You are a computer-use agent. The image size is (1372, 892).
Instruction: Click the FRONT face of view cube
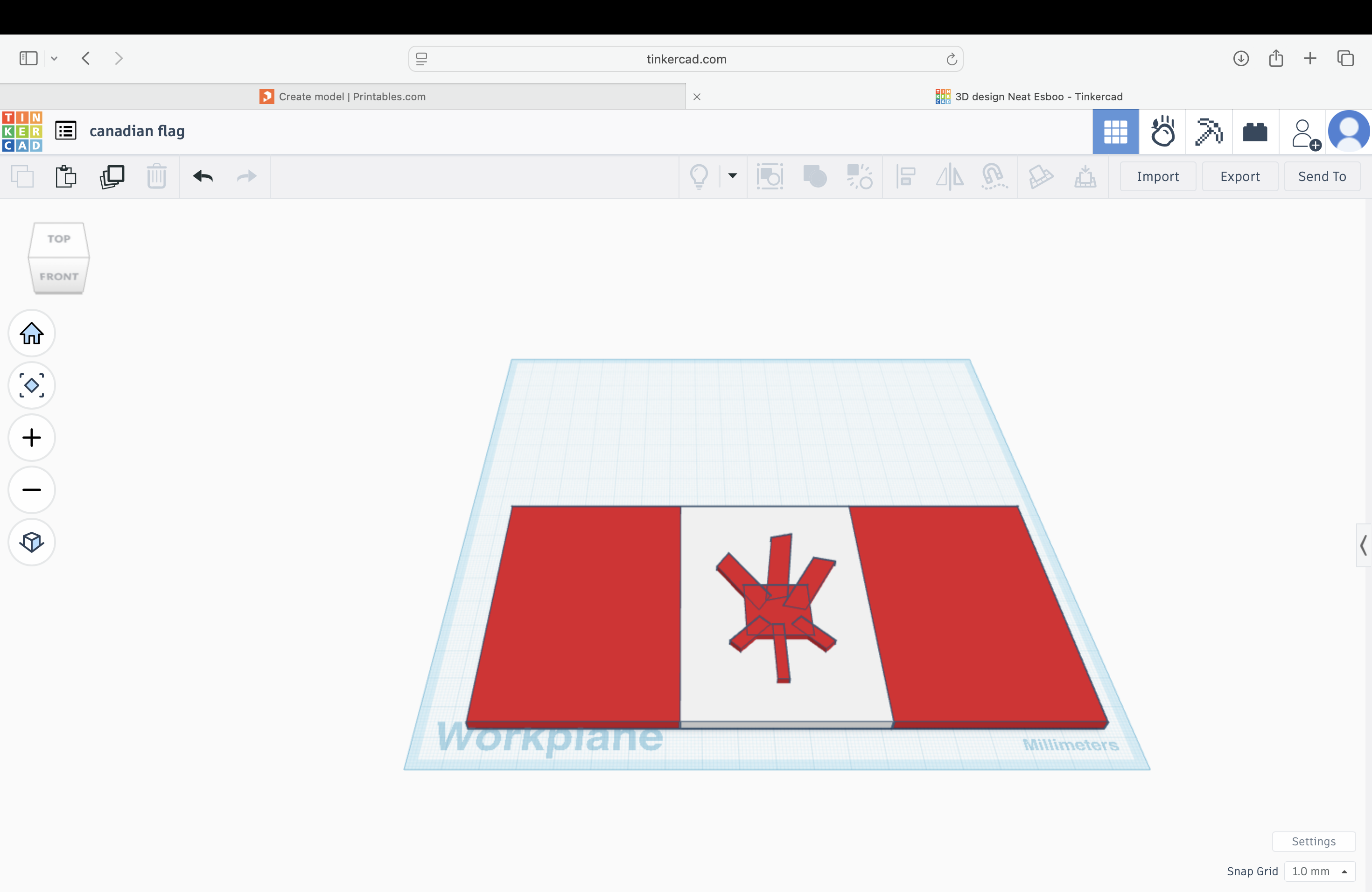click(59, 276)
